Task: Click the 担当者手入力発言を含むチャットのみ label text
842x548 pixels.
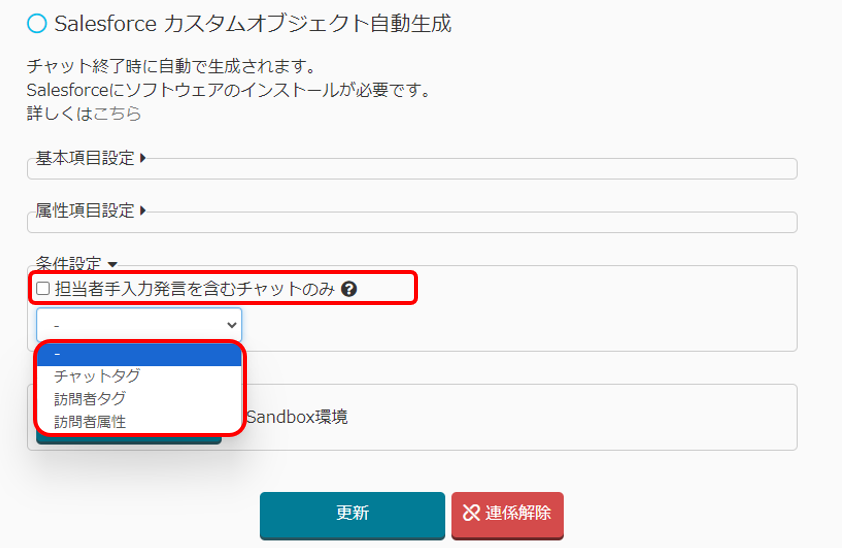Action: point(195,289)
